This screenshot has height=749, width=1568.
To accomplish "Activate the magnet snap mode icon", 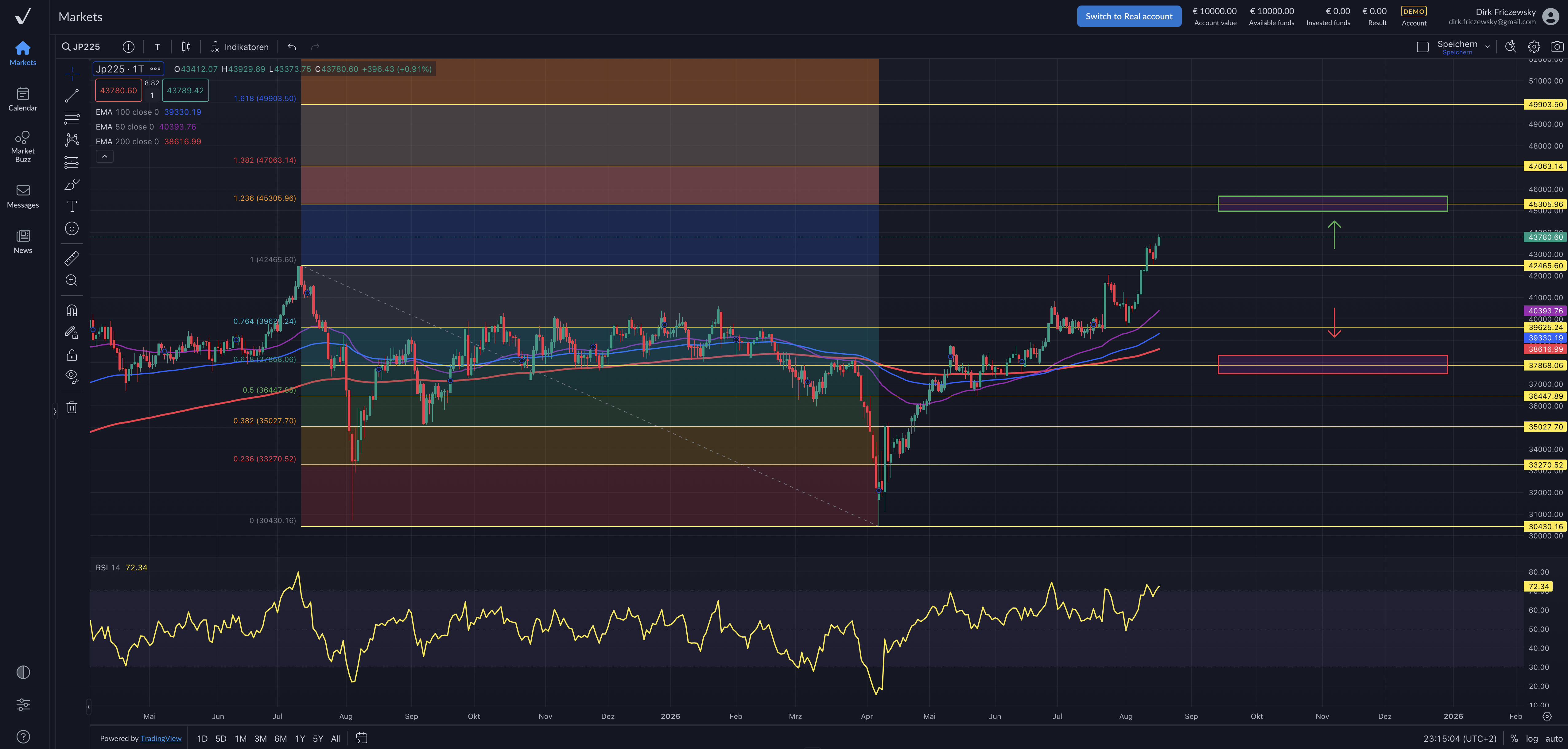I will tap(72, 311).
